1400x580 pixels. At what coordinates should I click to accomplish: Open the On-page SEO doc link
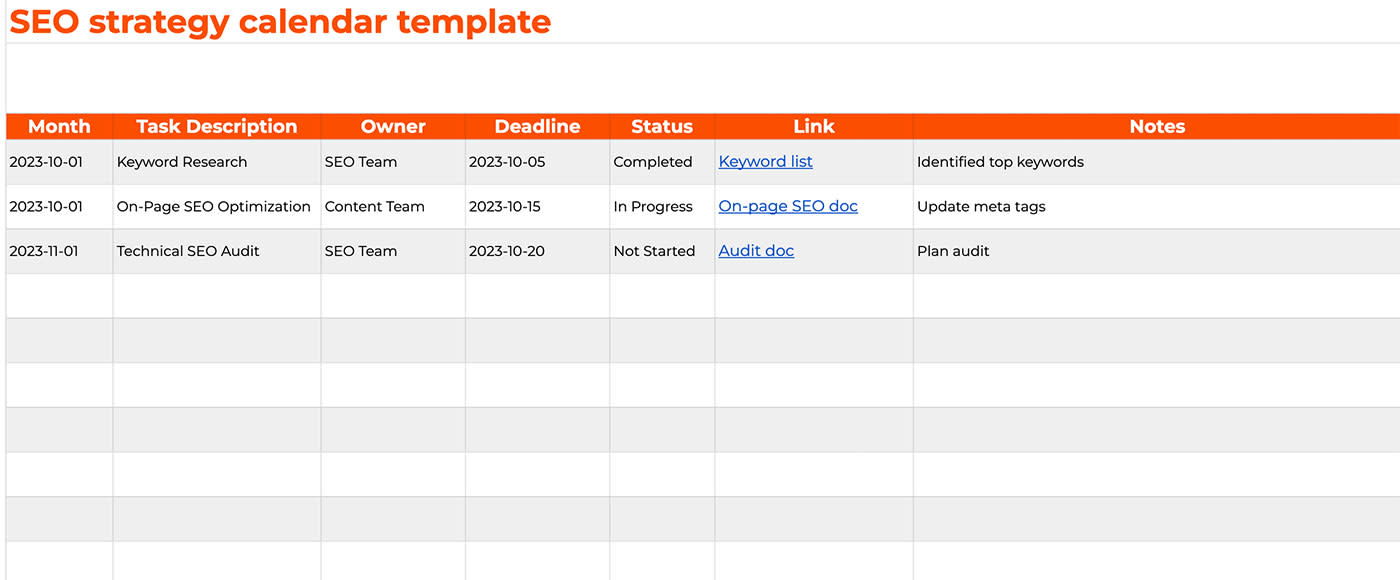point(788,207)
